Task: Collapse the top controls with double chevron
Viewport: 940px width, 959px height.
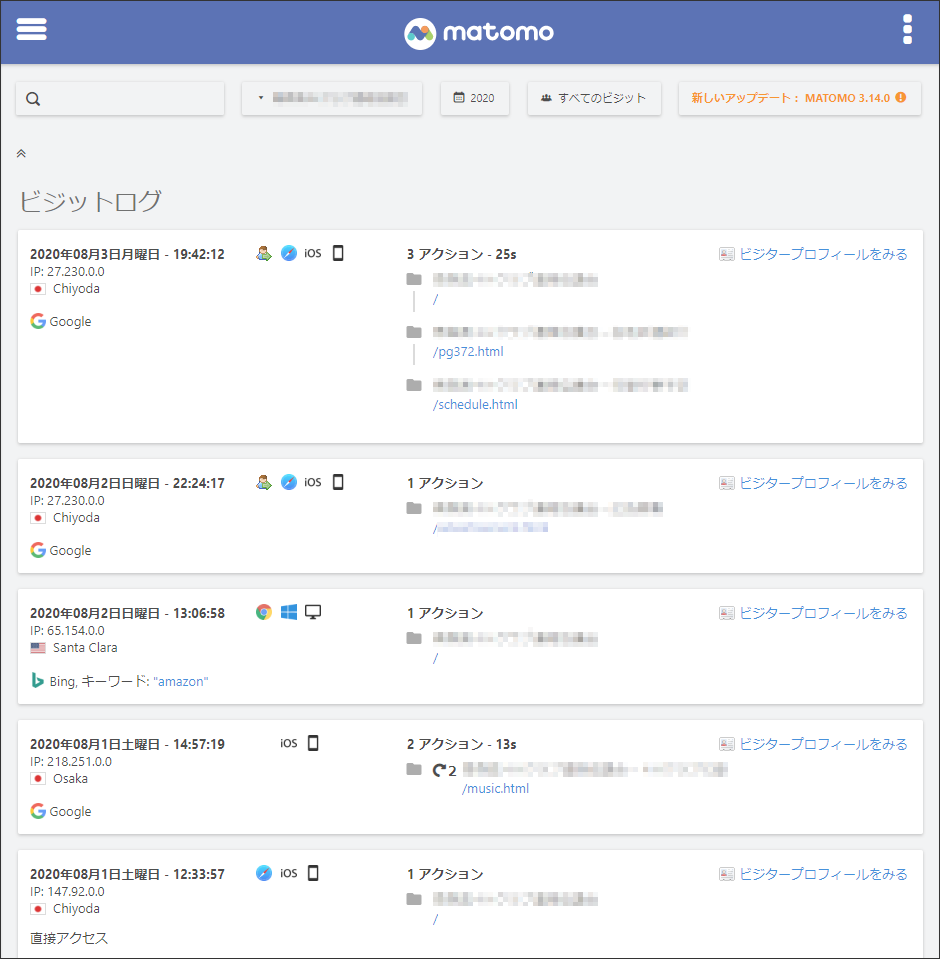Action: (21, 154)
